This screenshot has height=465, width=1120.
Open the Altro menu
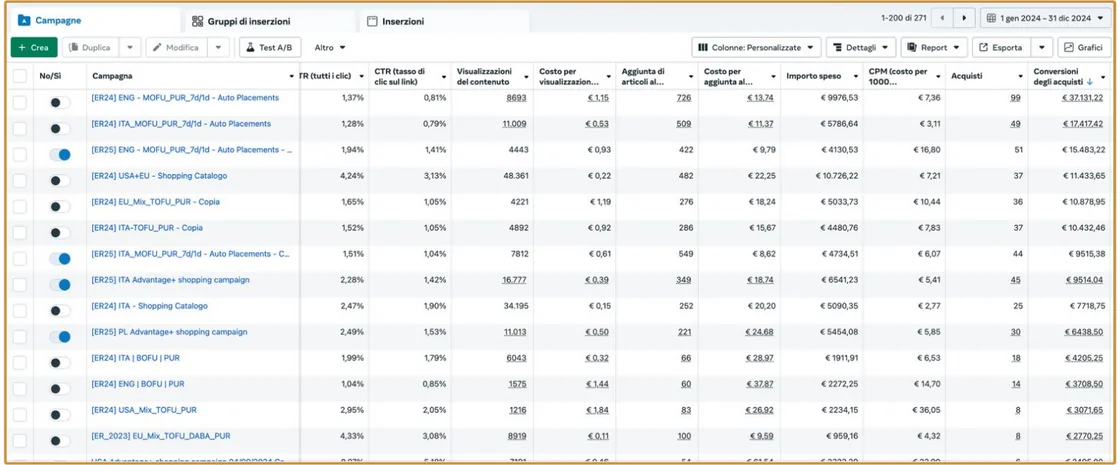pyautogui.click(x=330, y=48)
